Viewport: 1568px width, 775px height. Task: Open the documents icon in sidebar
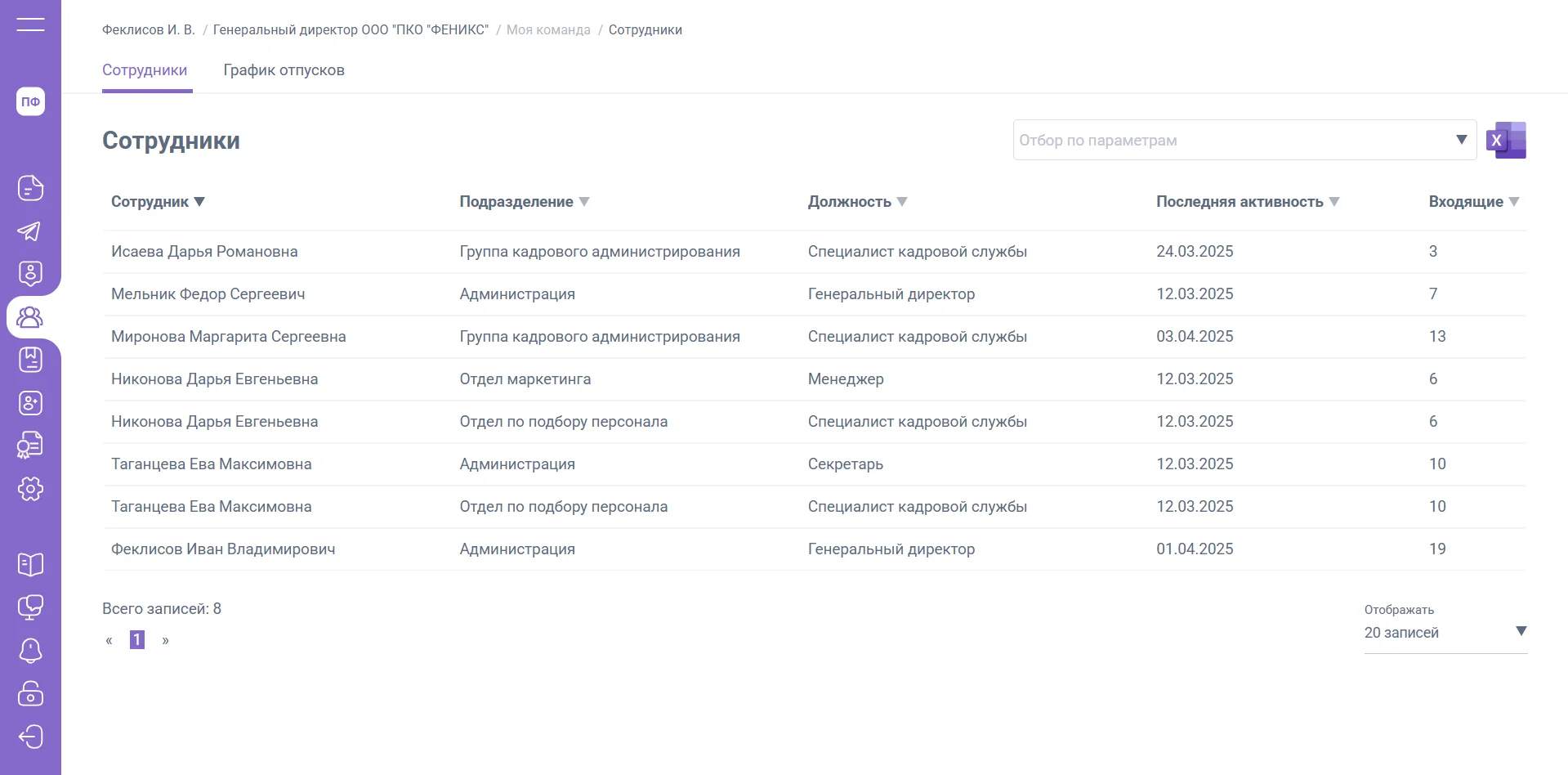pos(30,188)
